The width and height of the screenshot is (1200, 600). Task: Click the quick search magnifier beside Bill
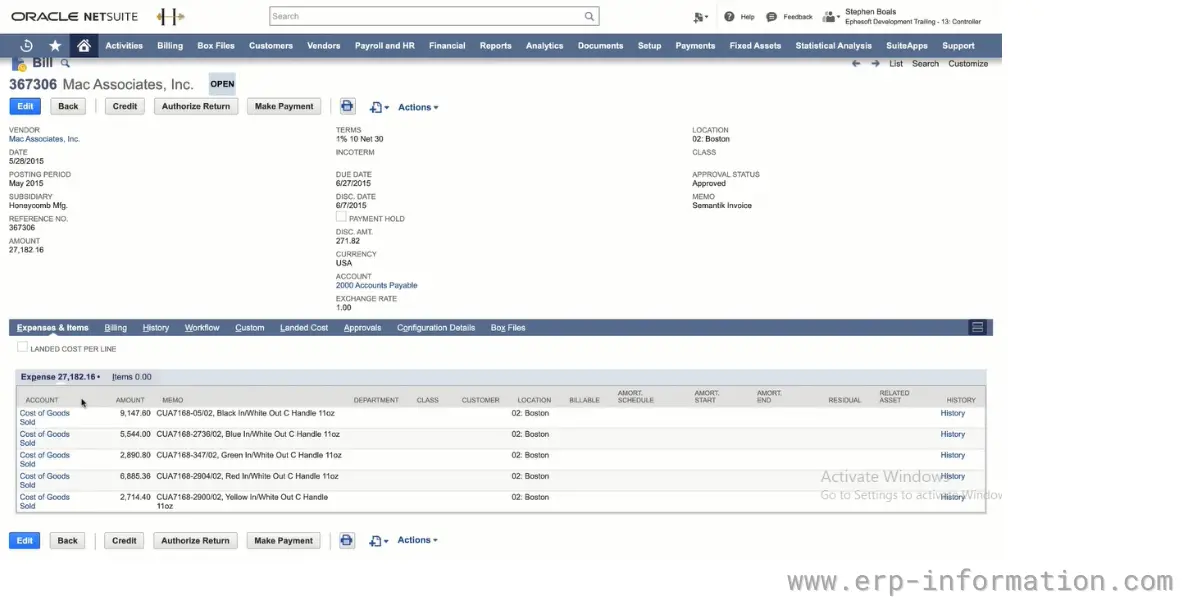66,64
